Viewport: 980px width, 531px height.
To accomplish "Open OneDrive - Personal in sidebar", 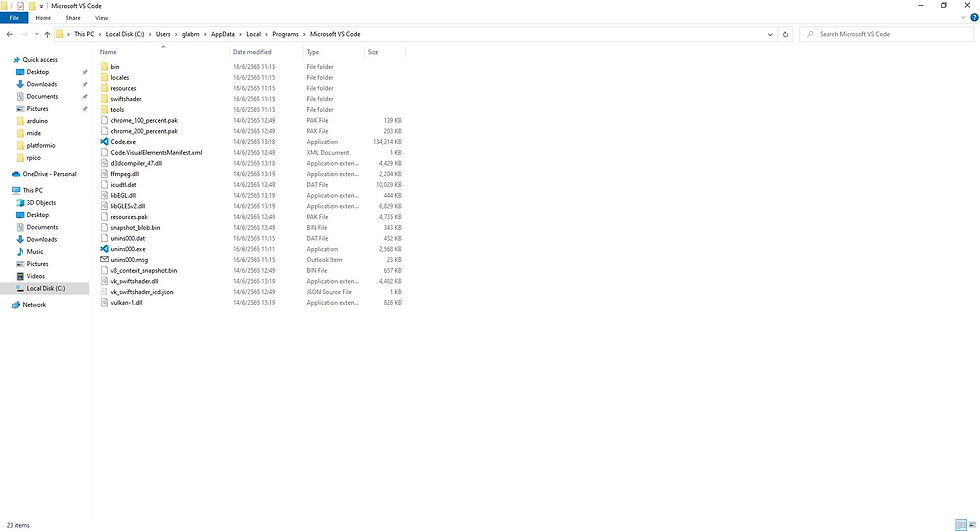I will [49, 174].
